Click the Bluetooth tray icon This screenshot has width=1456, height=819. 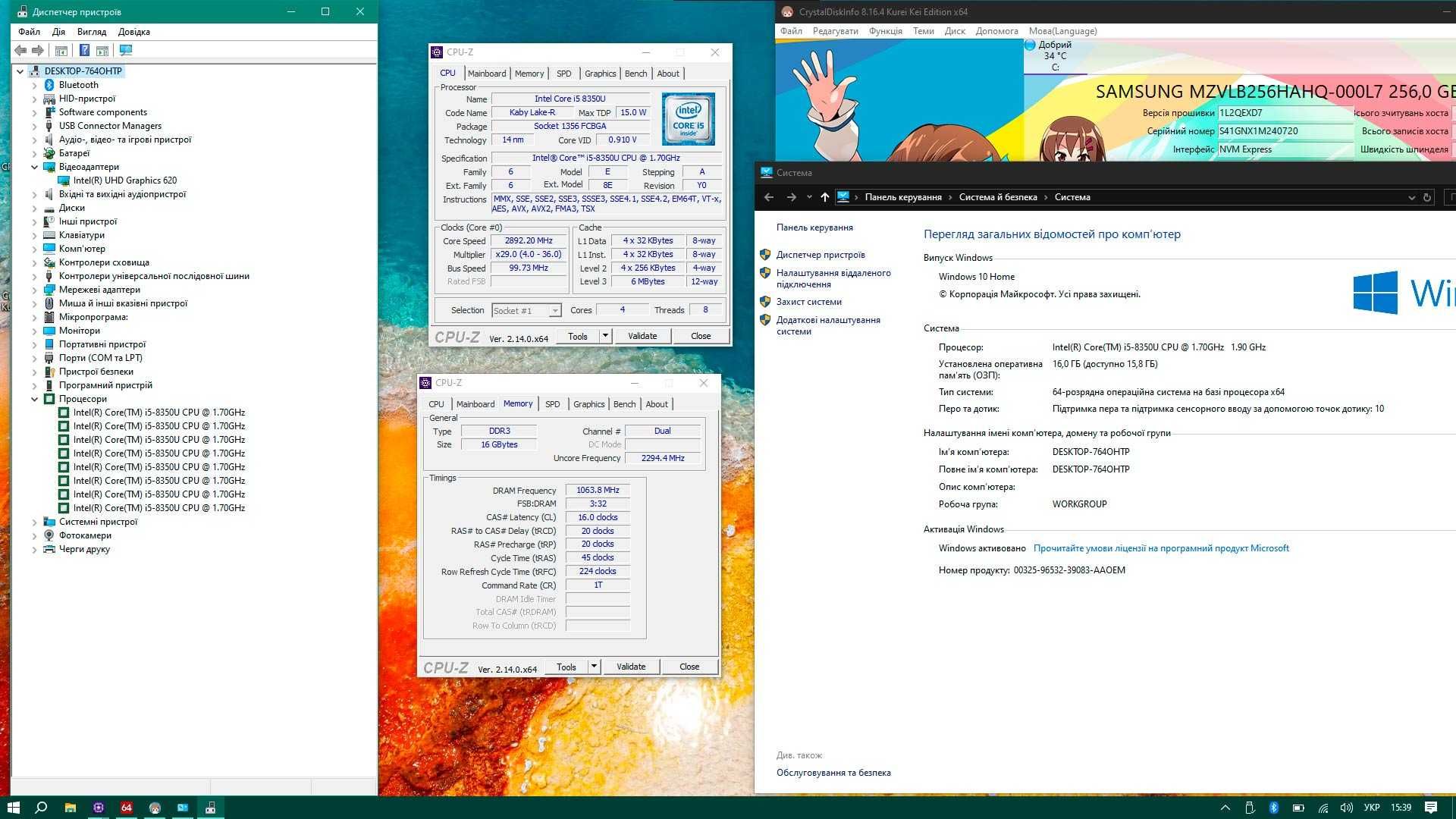1274,808
